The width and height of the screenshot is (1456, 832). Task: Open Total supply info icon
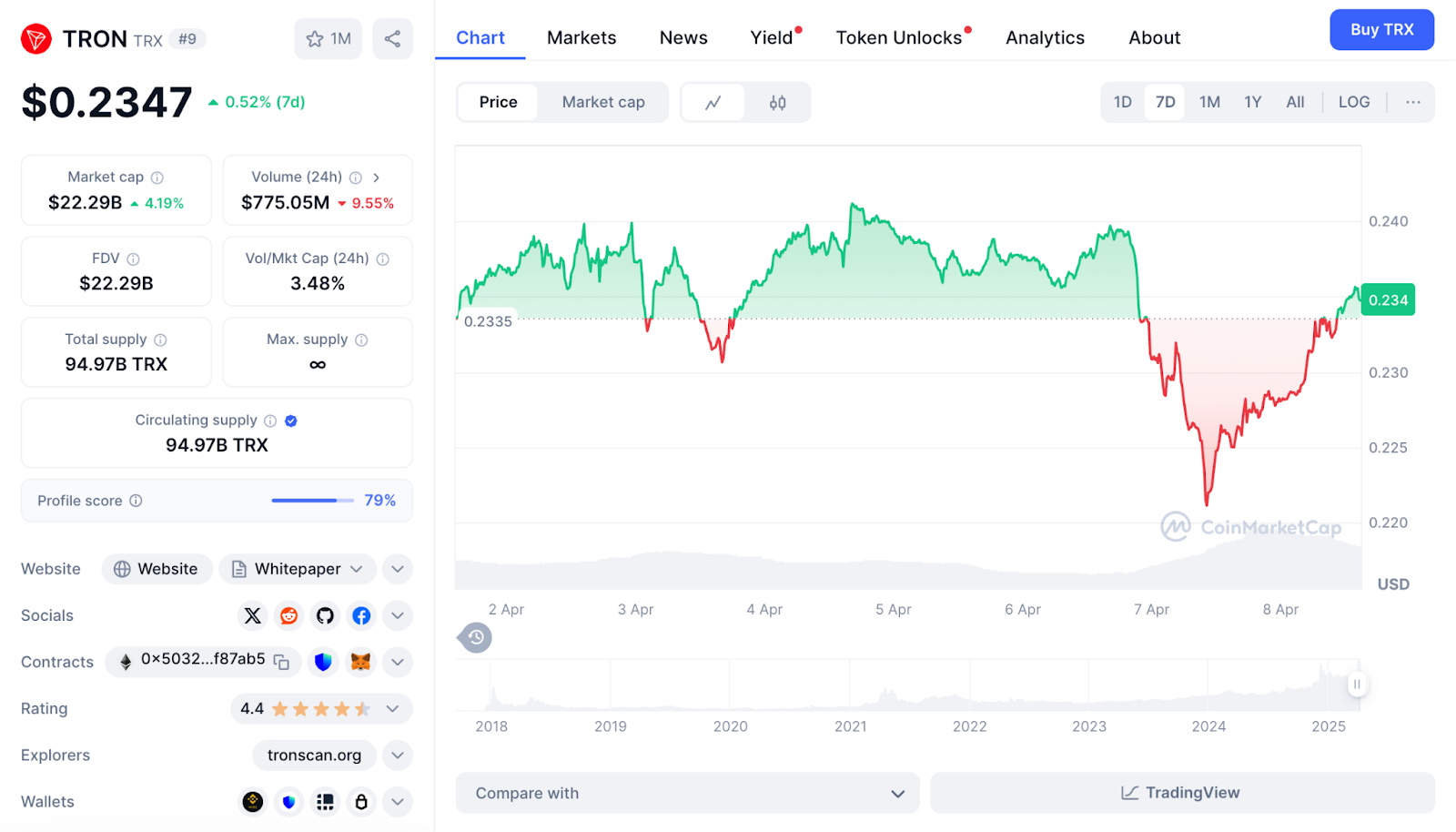(x=161, y=340)
